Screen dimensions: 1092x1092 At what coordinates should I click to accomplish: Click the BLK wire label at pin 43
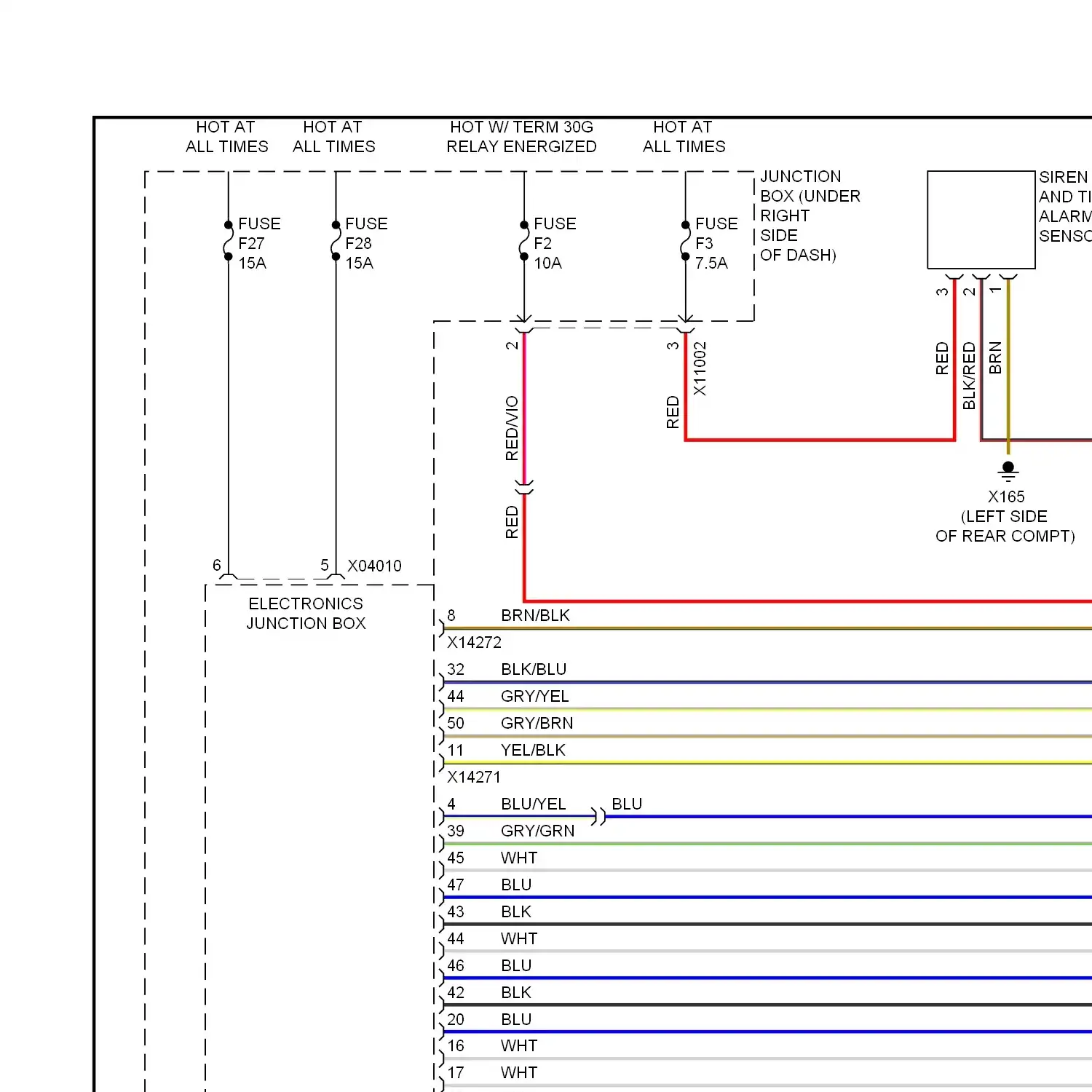(x=516, y=911)
